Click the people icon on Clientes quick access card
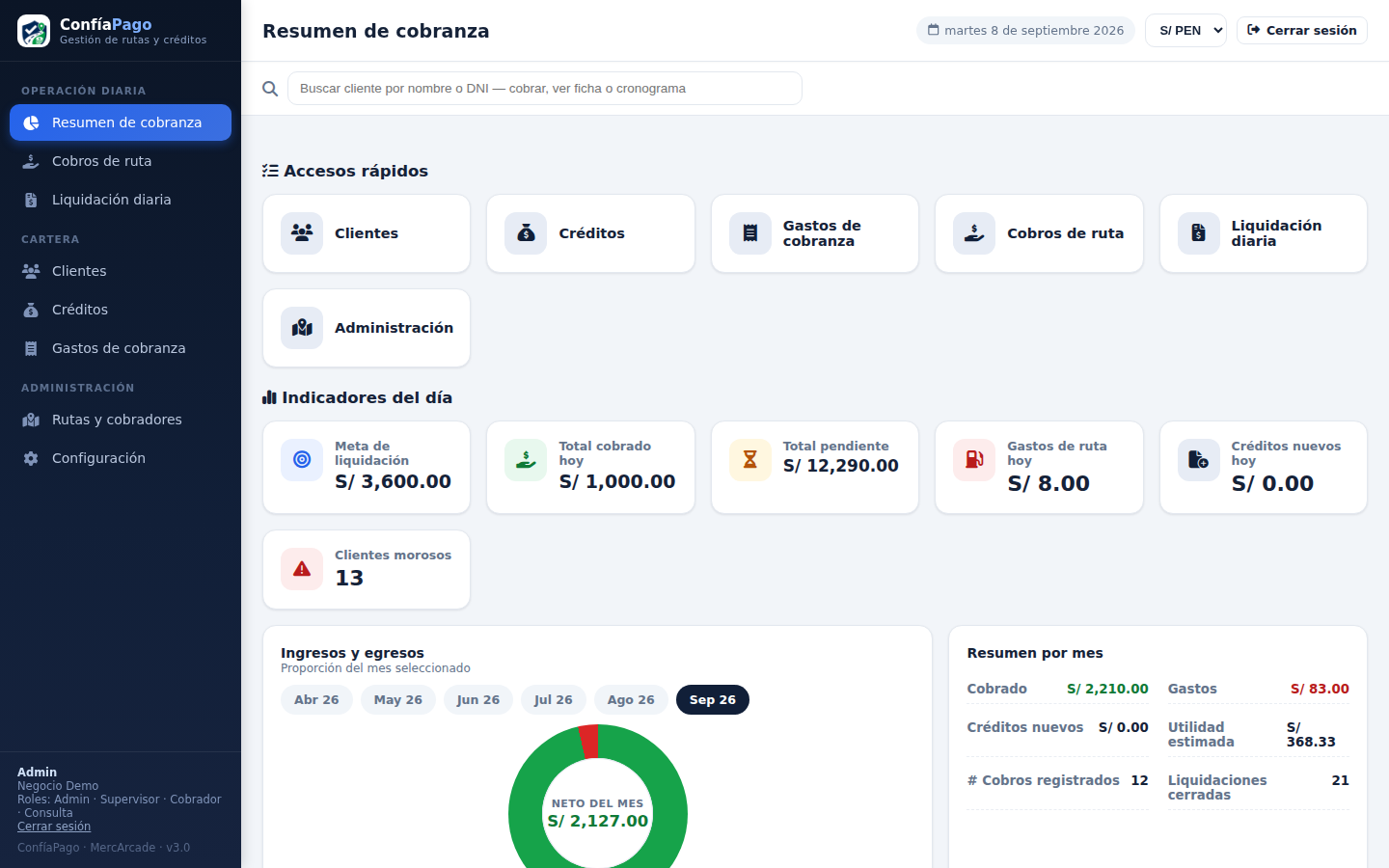Screen dimensions: 1389x868 pyautogui.click(x=302, y=233)
